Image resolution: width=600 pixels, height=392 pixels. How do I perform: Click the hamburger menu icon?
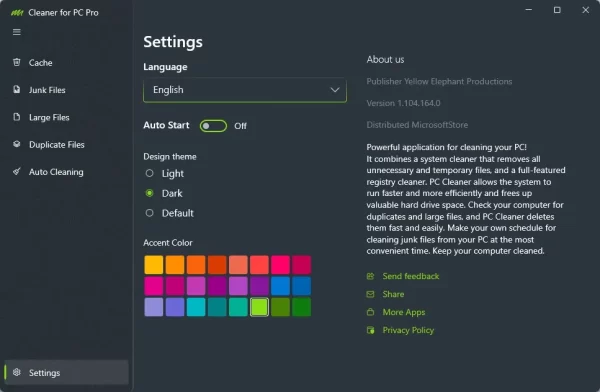pos(16,32)
